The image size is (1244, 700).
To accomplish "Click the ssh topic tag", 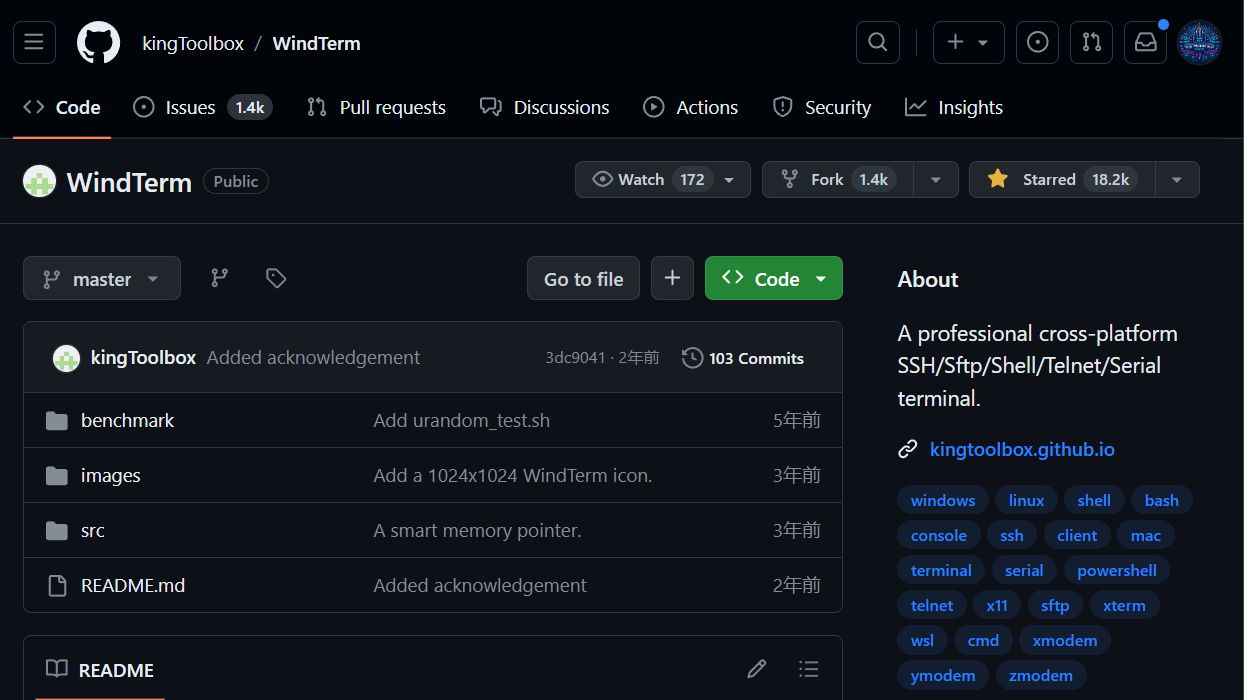I will pyautogui.click(x=1012, y=536).
